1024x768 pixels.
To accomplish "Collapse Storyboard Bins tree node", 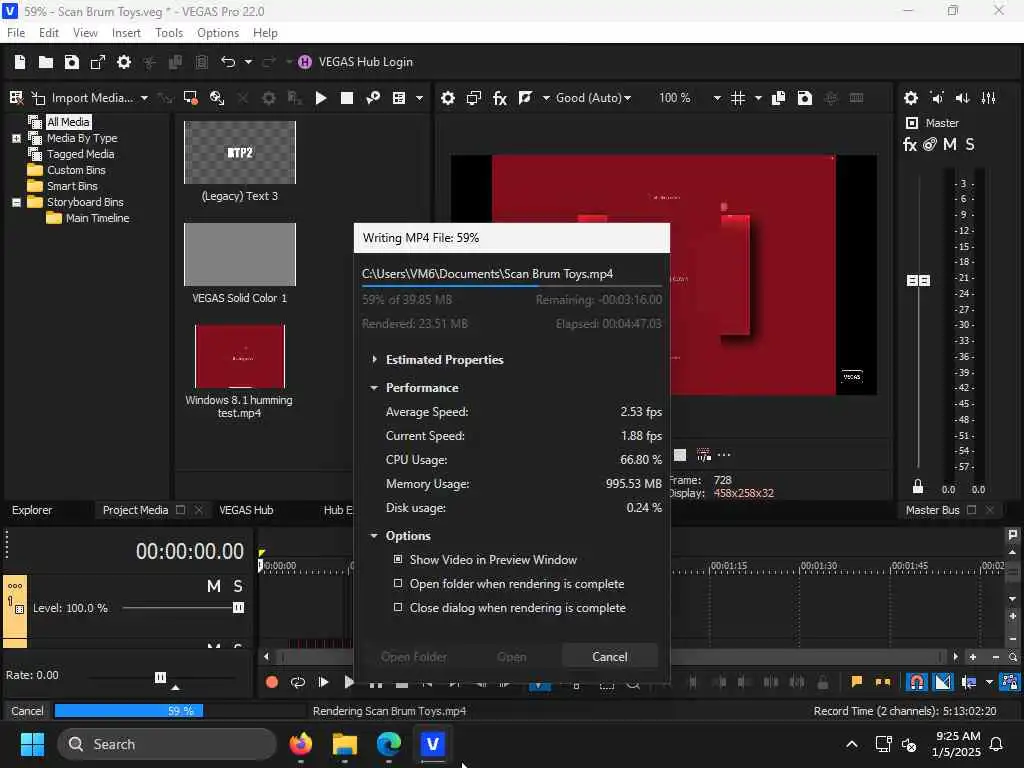I will tap(16, 202).
